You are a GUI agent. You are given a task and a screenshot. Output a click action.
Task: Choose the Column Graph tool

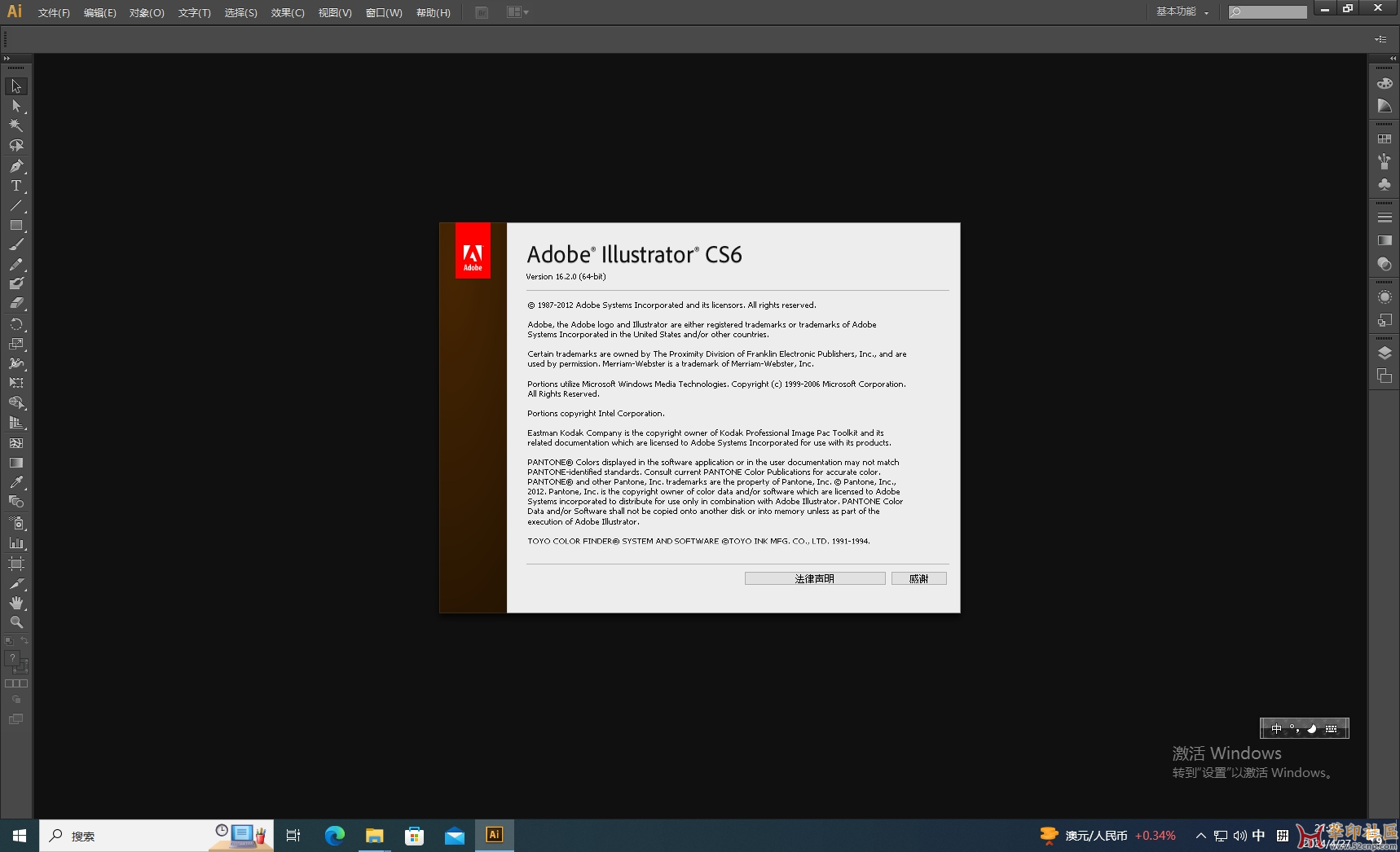pos(16,542)
